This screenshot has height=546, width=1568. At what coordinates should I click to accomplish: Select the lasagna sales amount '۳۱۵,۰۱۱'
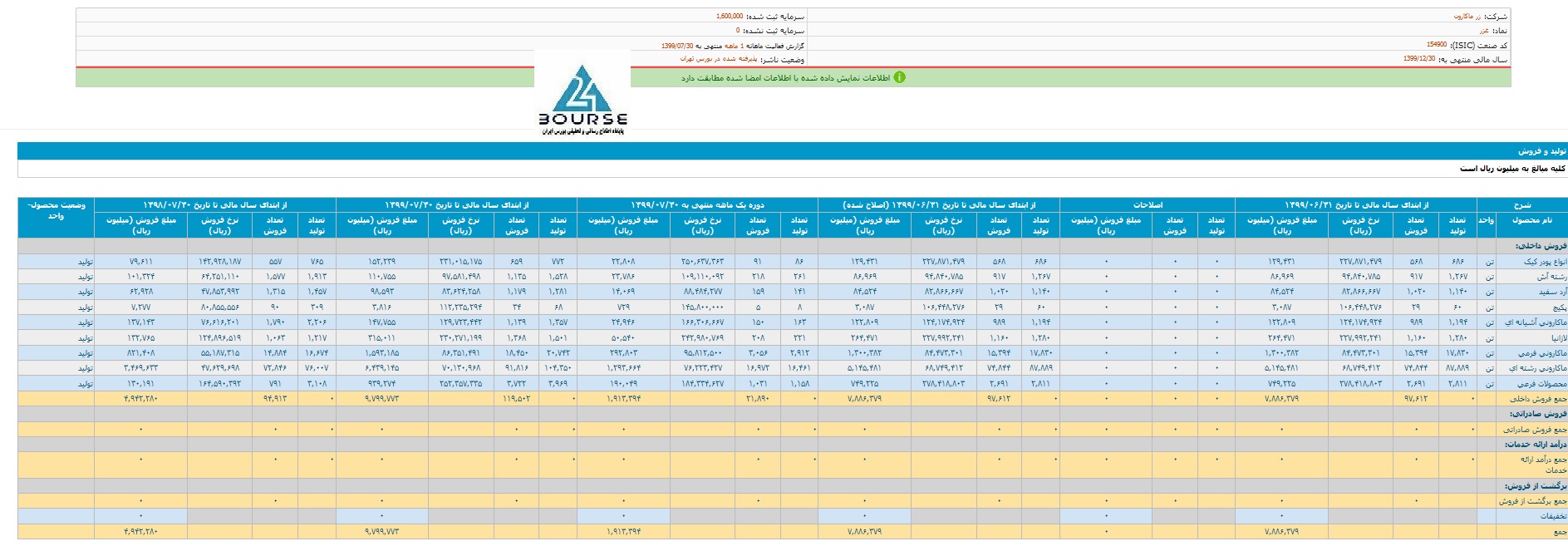point(382,338)
